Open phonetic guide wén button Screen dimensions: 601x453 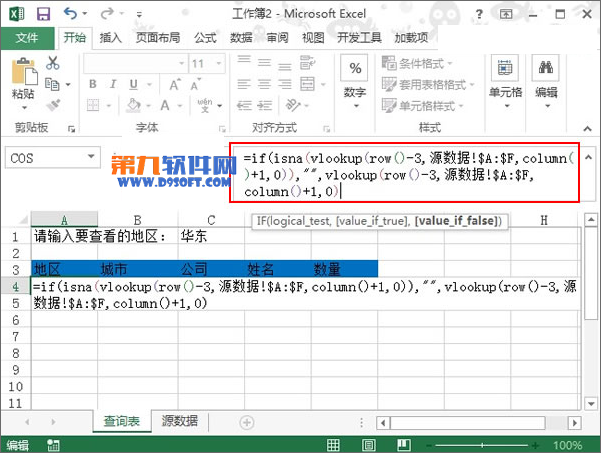click(x=205, y=105)
